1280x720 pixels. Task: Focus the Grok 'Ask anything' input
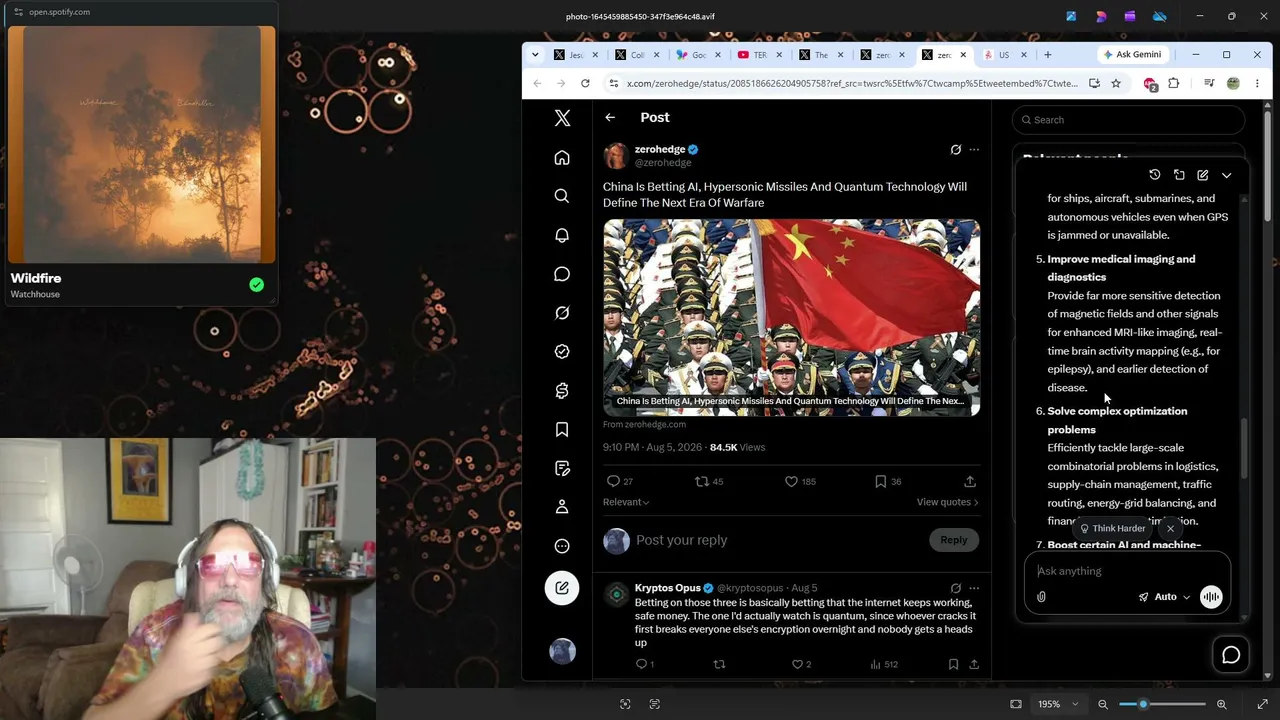click(1127, 571)
